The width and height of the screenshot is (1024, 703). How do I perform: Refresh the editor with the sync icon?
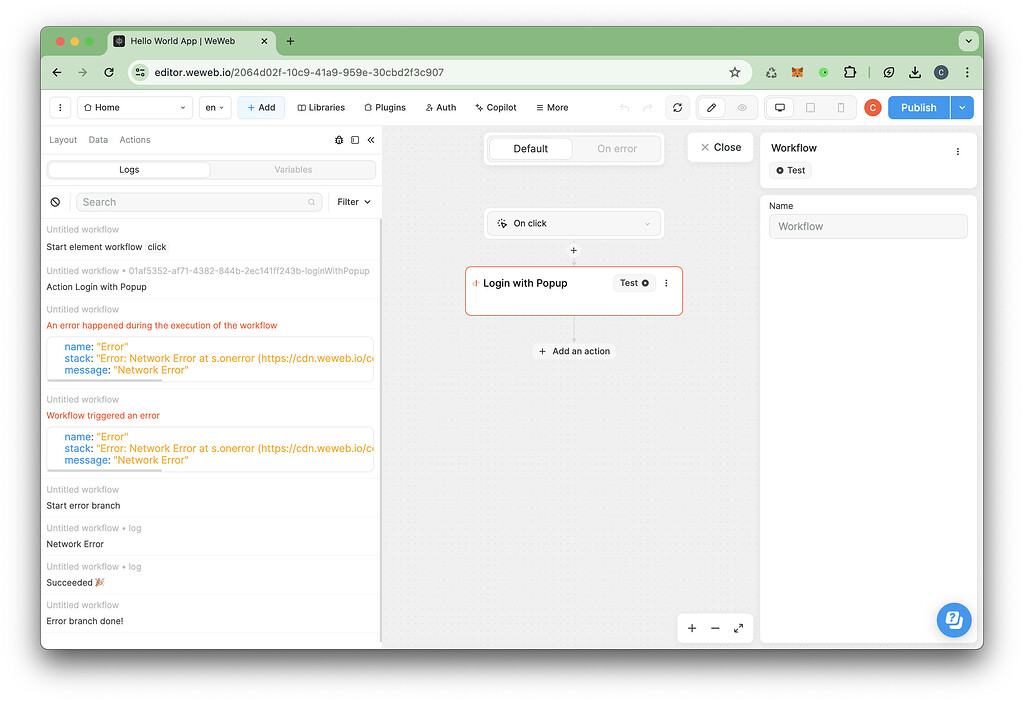point(677,107)
